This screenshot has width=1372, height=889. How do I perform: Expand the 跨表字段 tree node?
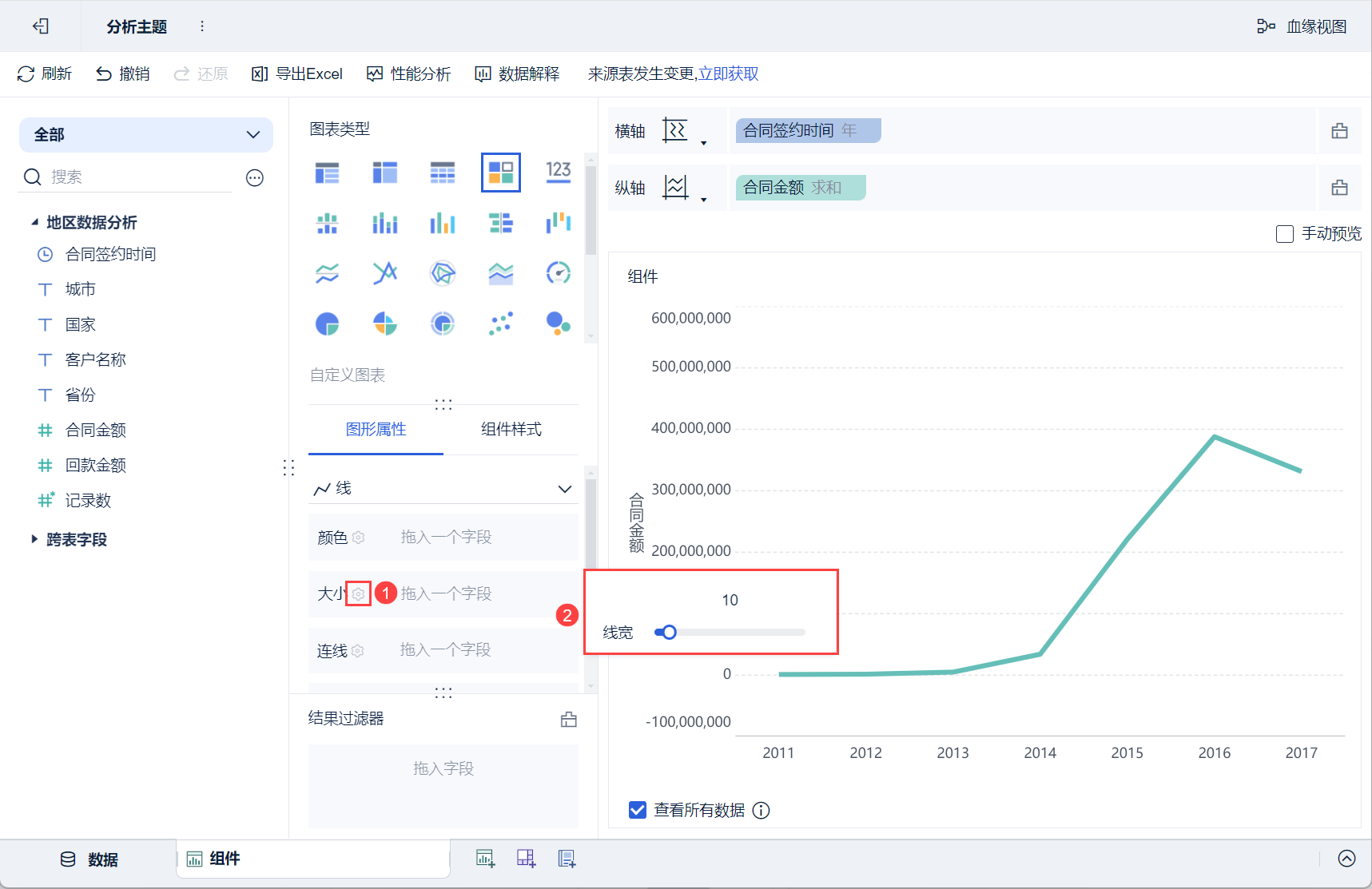34,539
